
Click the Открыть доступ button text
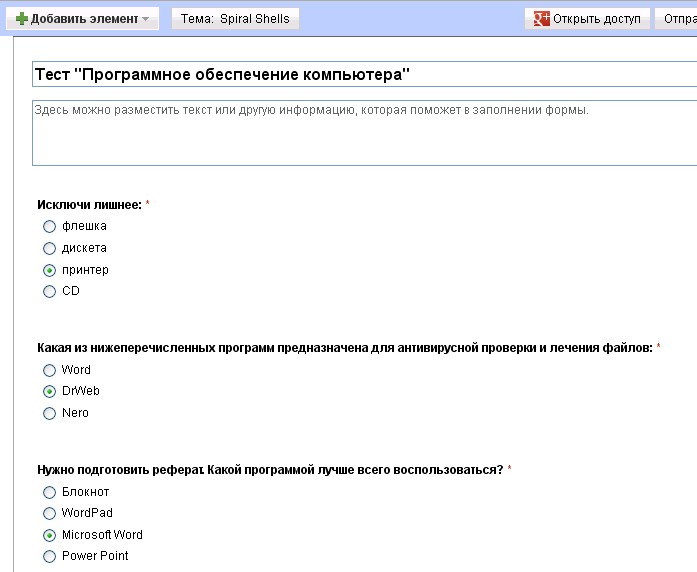596,19
